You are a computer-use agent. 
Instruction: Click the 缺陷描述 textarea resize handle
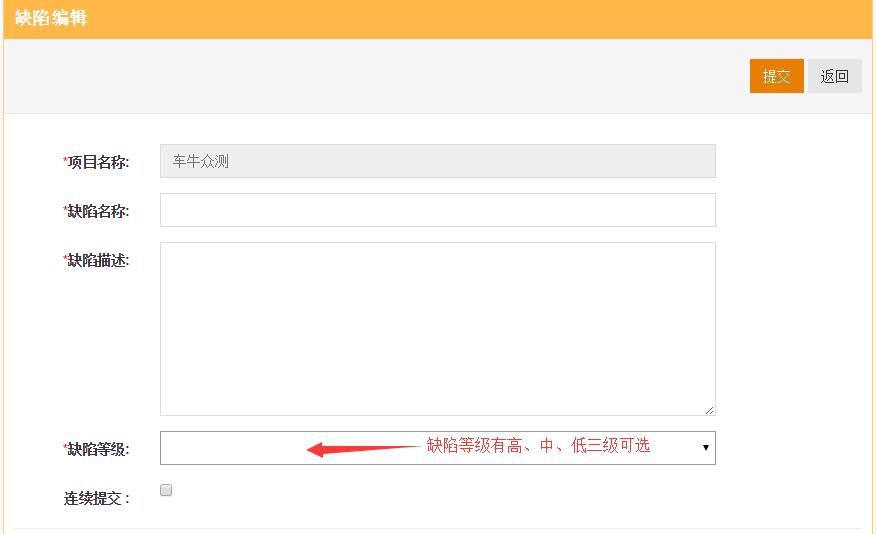click(x=710, y=410)
